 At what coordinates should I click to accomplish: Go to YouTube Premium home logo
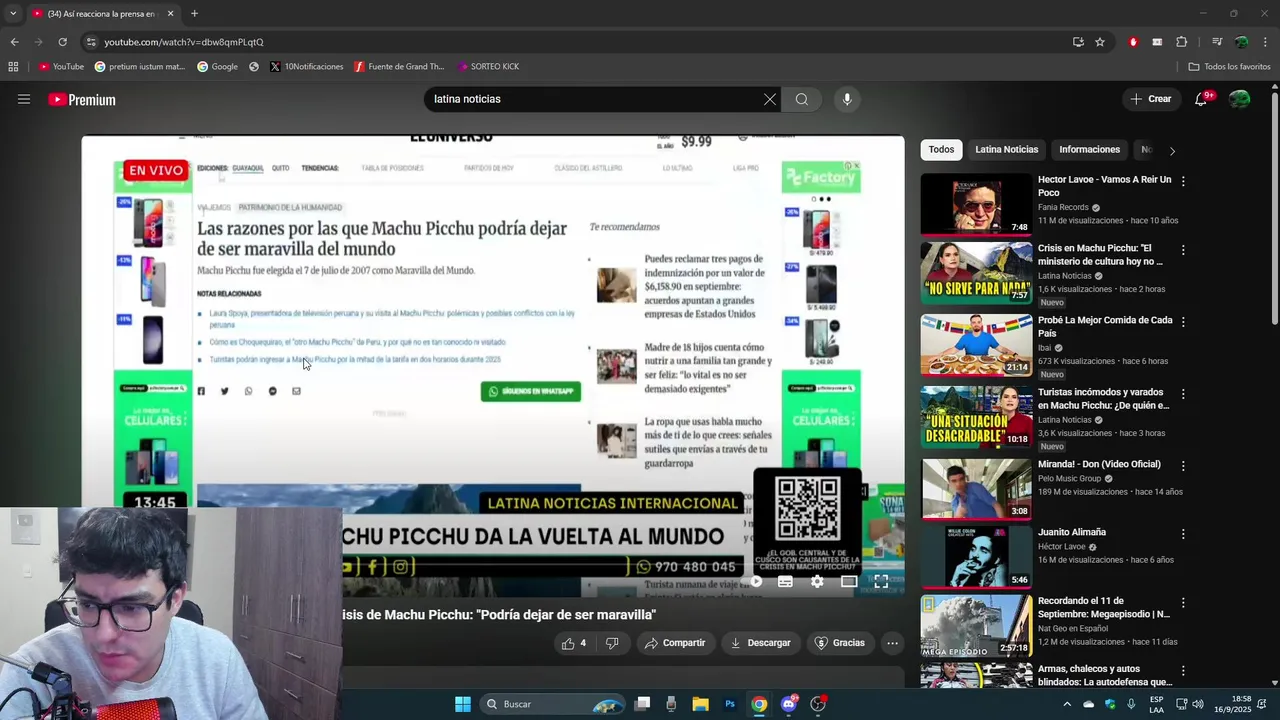coord(82,100)
